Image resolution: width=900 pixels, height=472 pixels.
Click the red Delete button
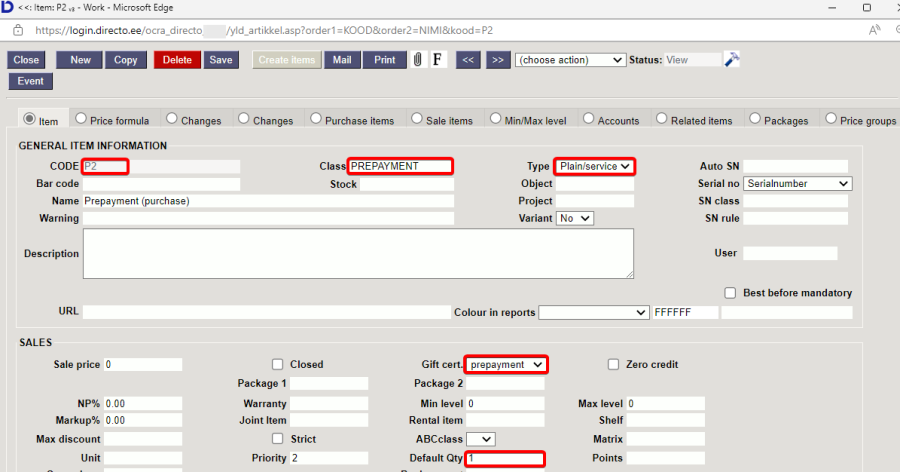pos(177,60)
